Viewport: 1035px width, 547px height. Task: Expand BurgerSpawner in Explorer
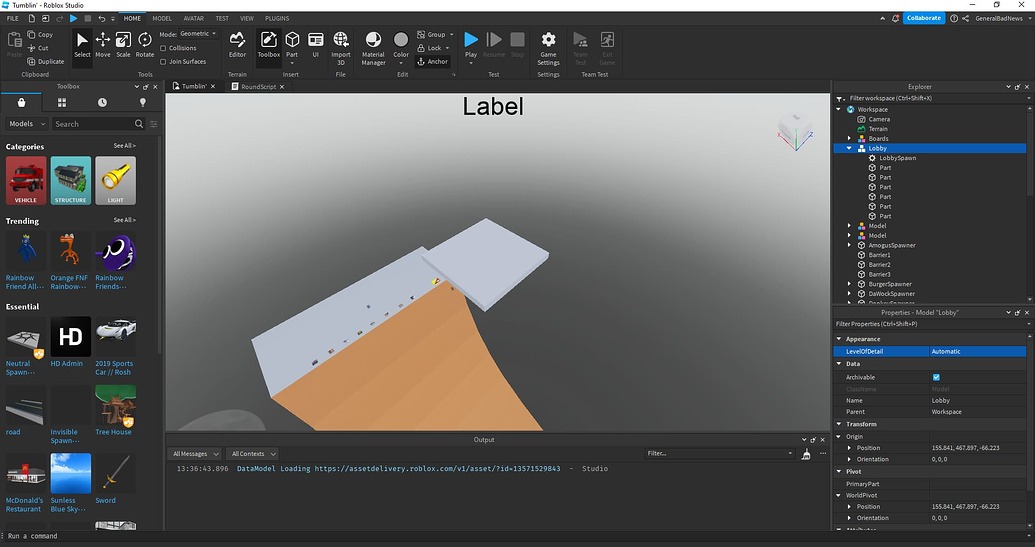(850, 284)
